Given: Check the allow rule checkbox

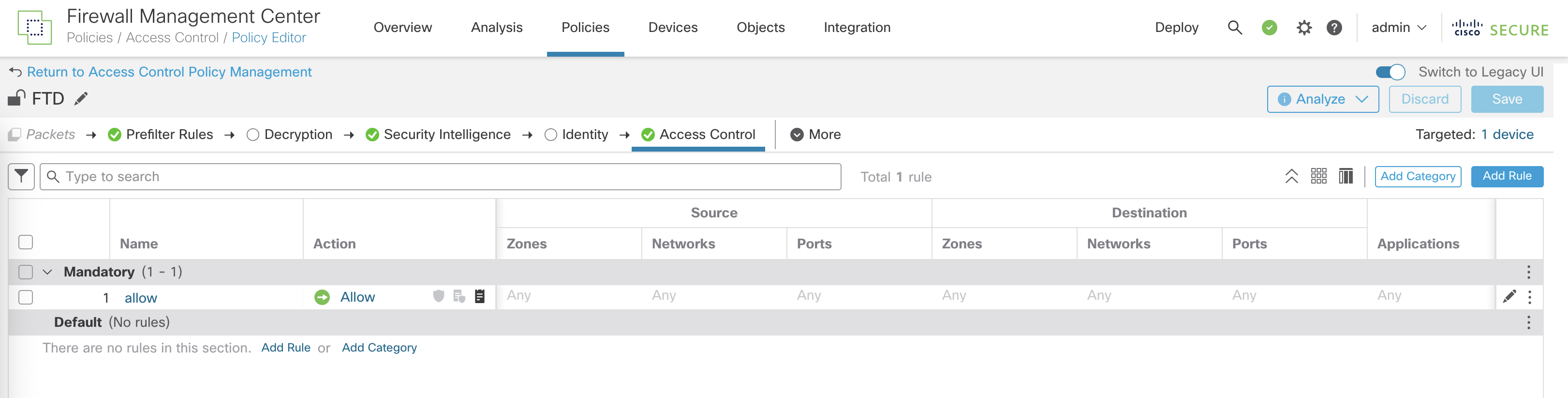Looking at the screenshot, I should coord(26,297).
